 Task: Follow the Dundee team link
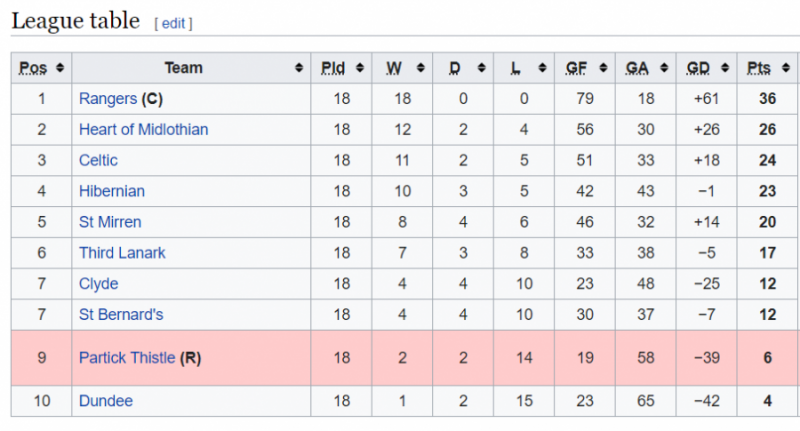[106, 401]
